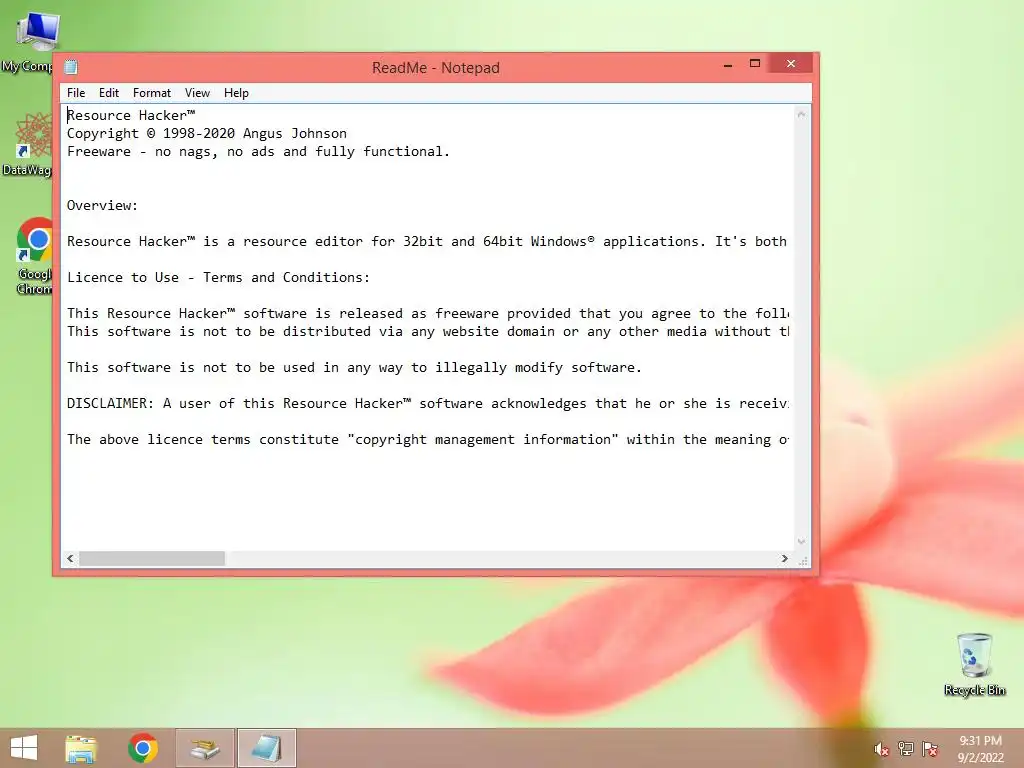Select the My Computer desktop icon

(x=27, y=42)
